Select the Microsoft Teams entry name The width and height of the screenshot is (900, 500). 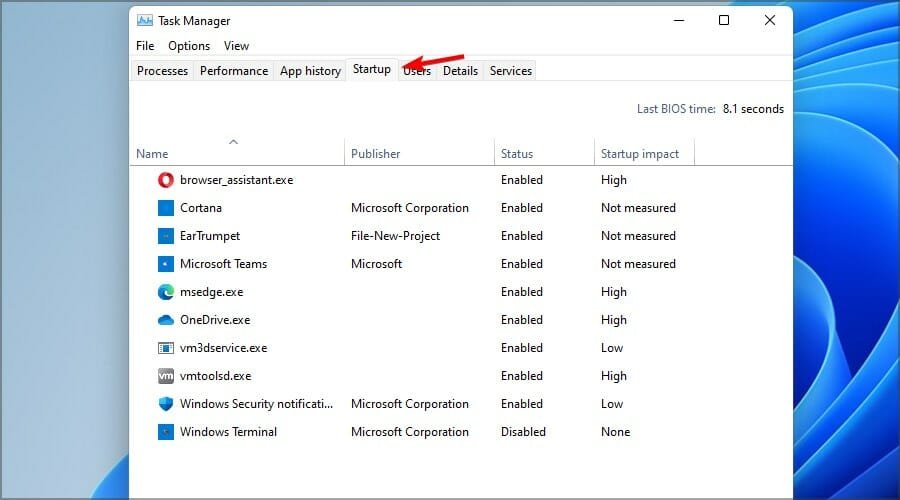coord(223,264)
